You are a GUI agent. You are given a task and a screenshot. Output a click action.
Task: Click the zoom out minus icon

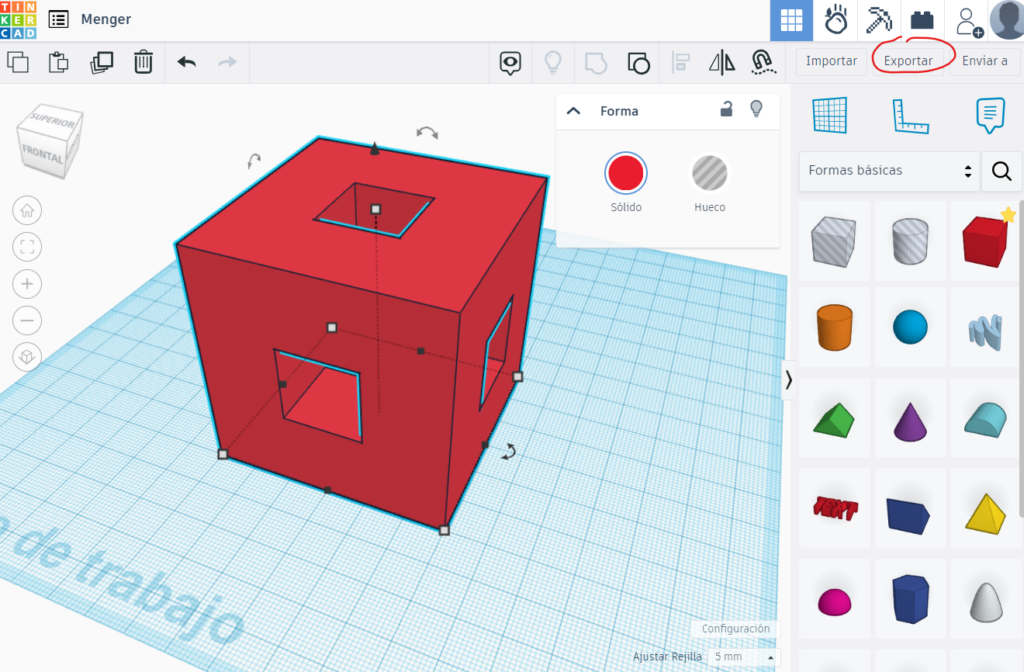click(x=27, y=320)
